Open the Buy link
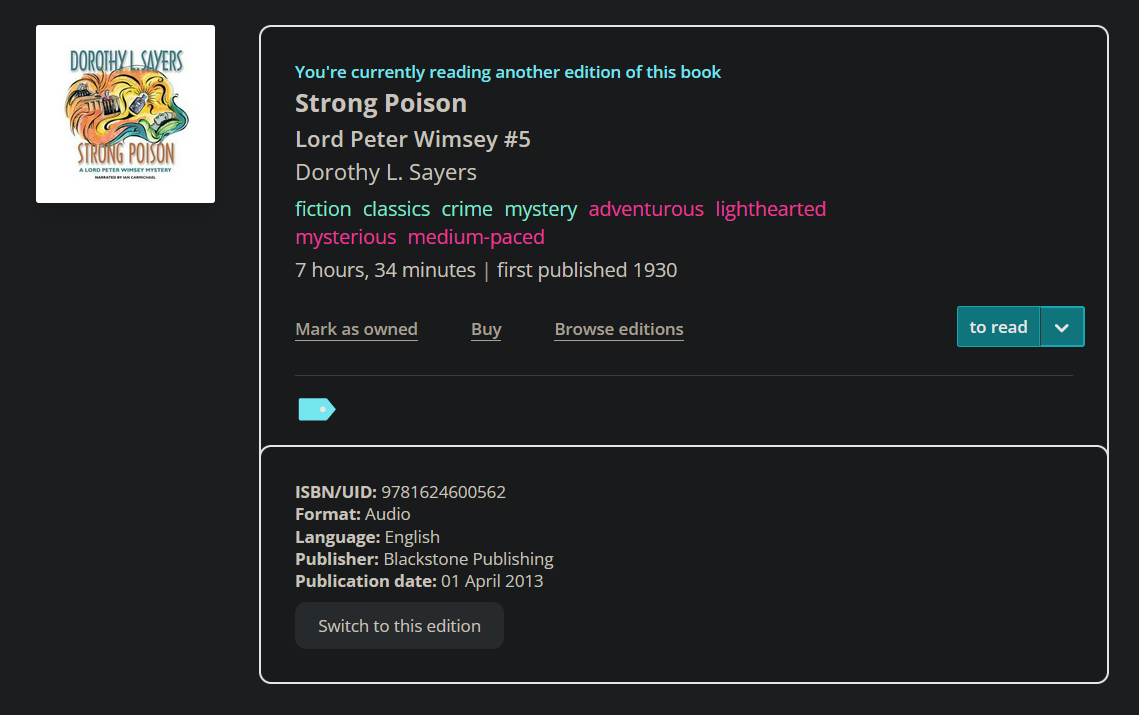 point(486,329)
